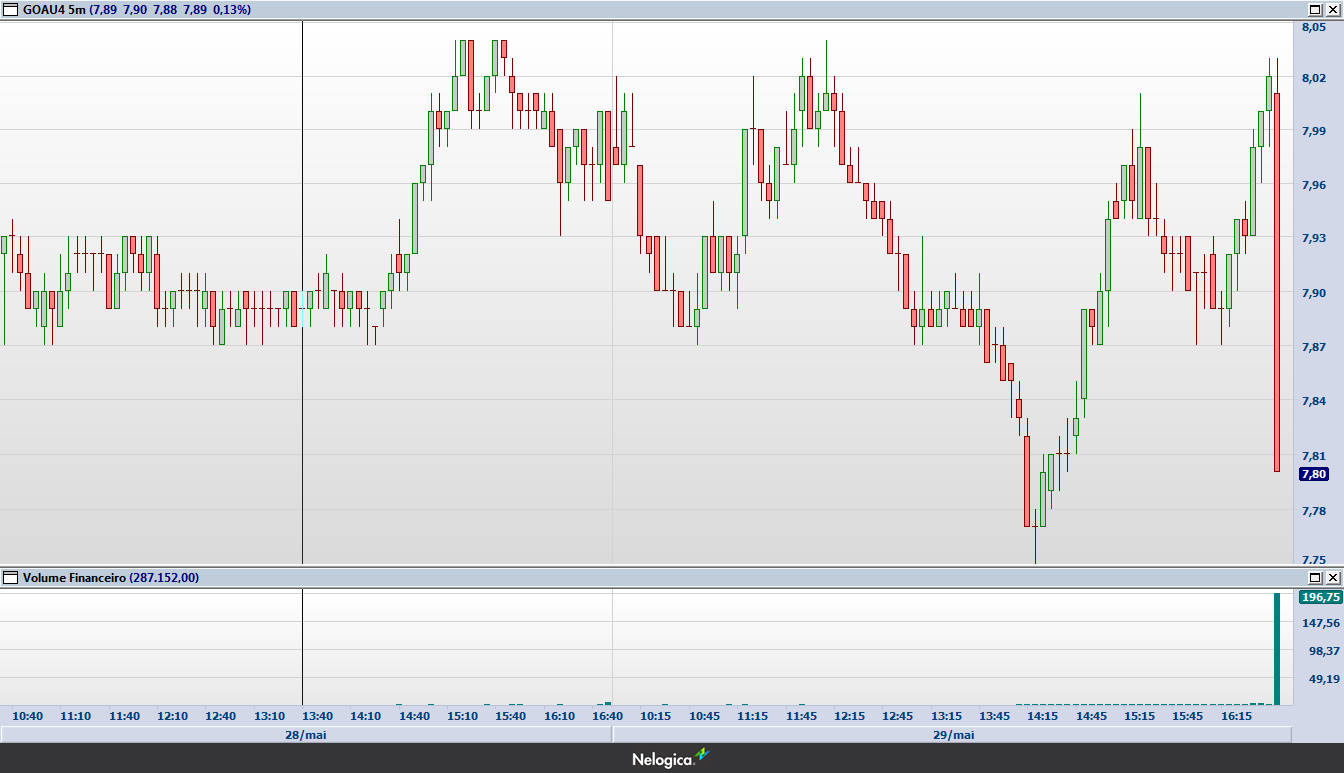
Task: Select the 29/mai date bar
Action: [952, 735]
